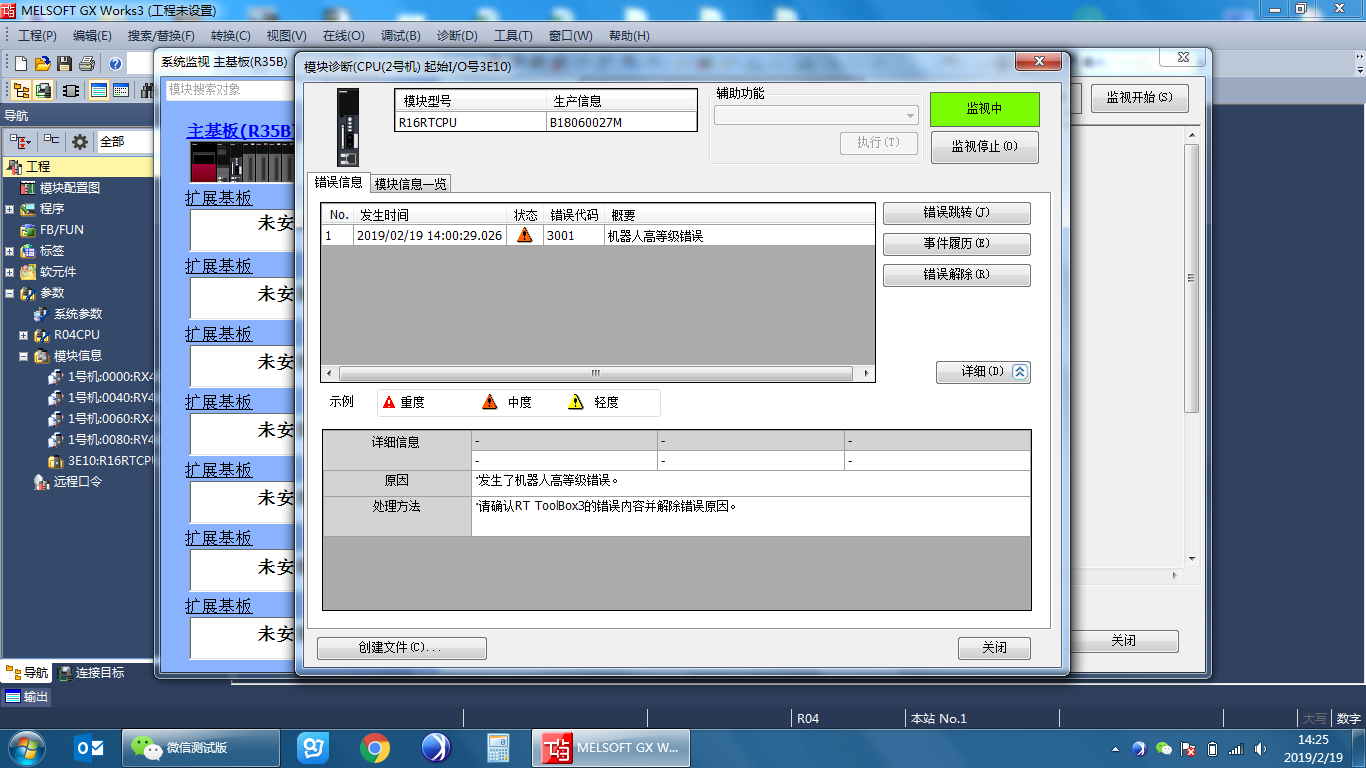1366x768 pixels.
Task: Open the 诊断(D) menu
Action: (457, 36)
